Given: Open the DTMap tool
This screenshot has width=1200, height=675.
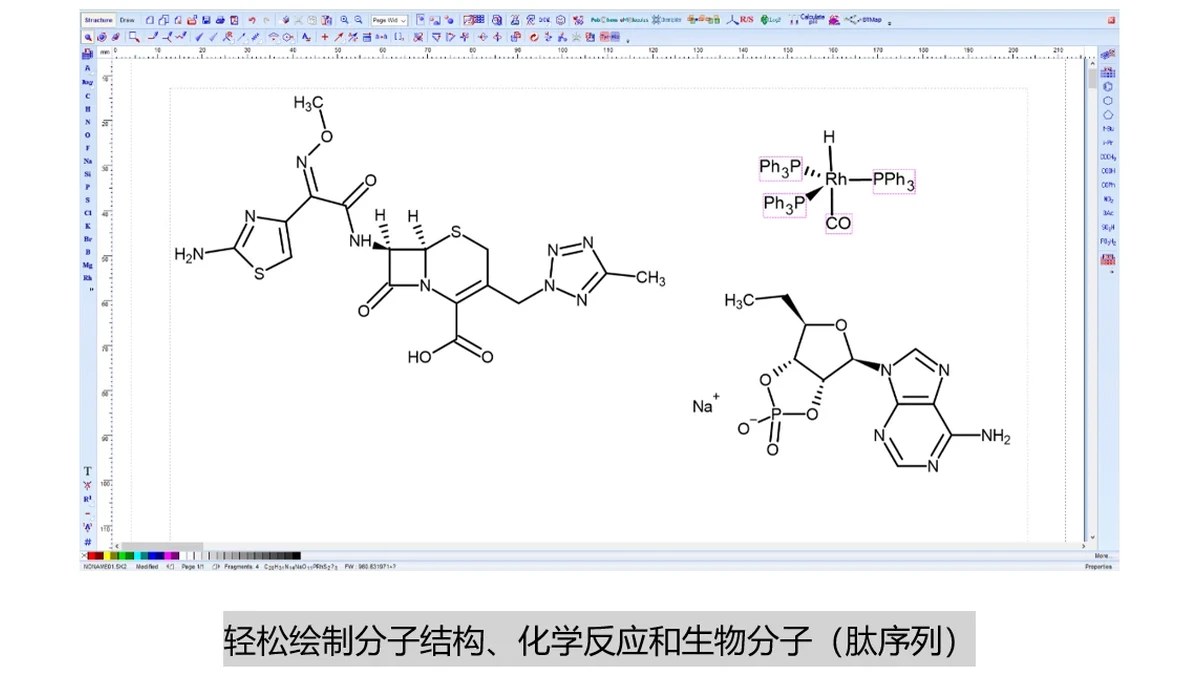Looking at the screenshot, I should click(x=863, y=20).
